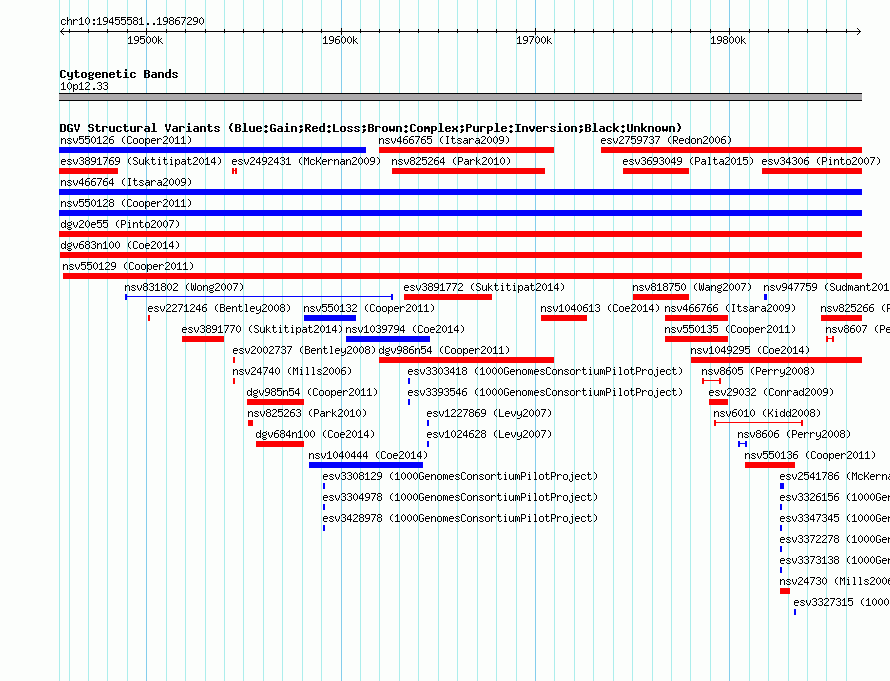Select the 19700k ruler position label

(x=534, y=40)
